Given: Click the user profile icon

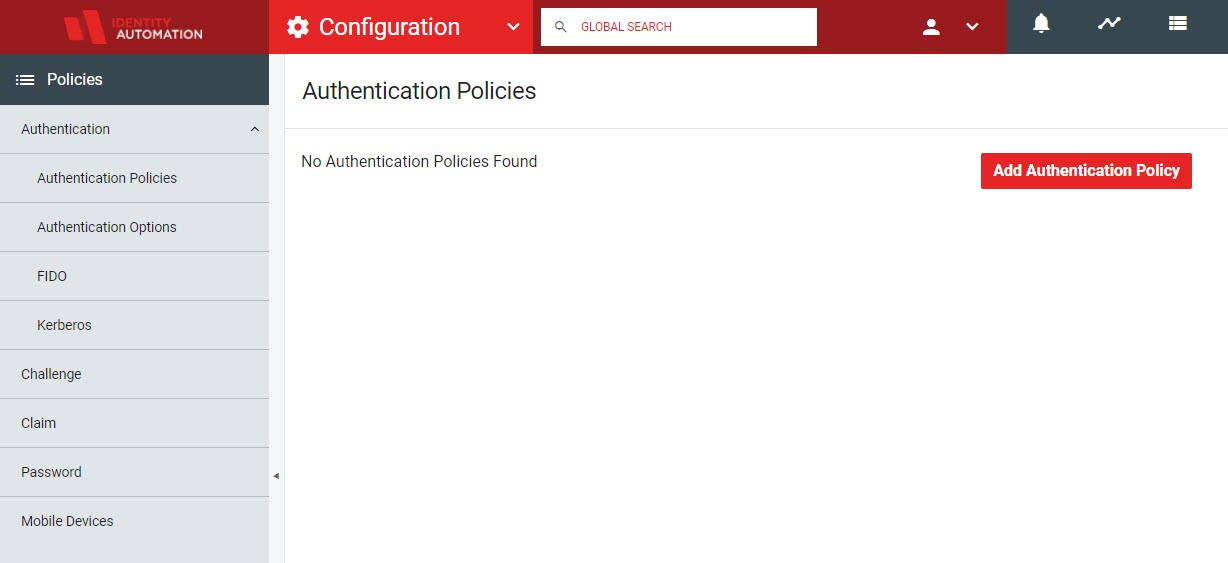Looking at the screenshot, I should coord(931,27).
